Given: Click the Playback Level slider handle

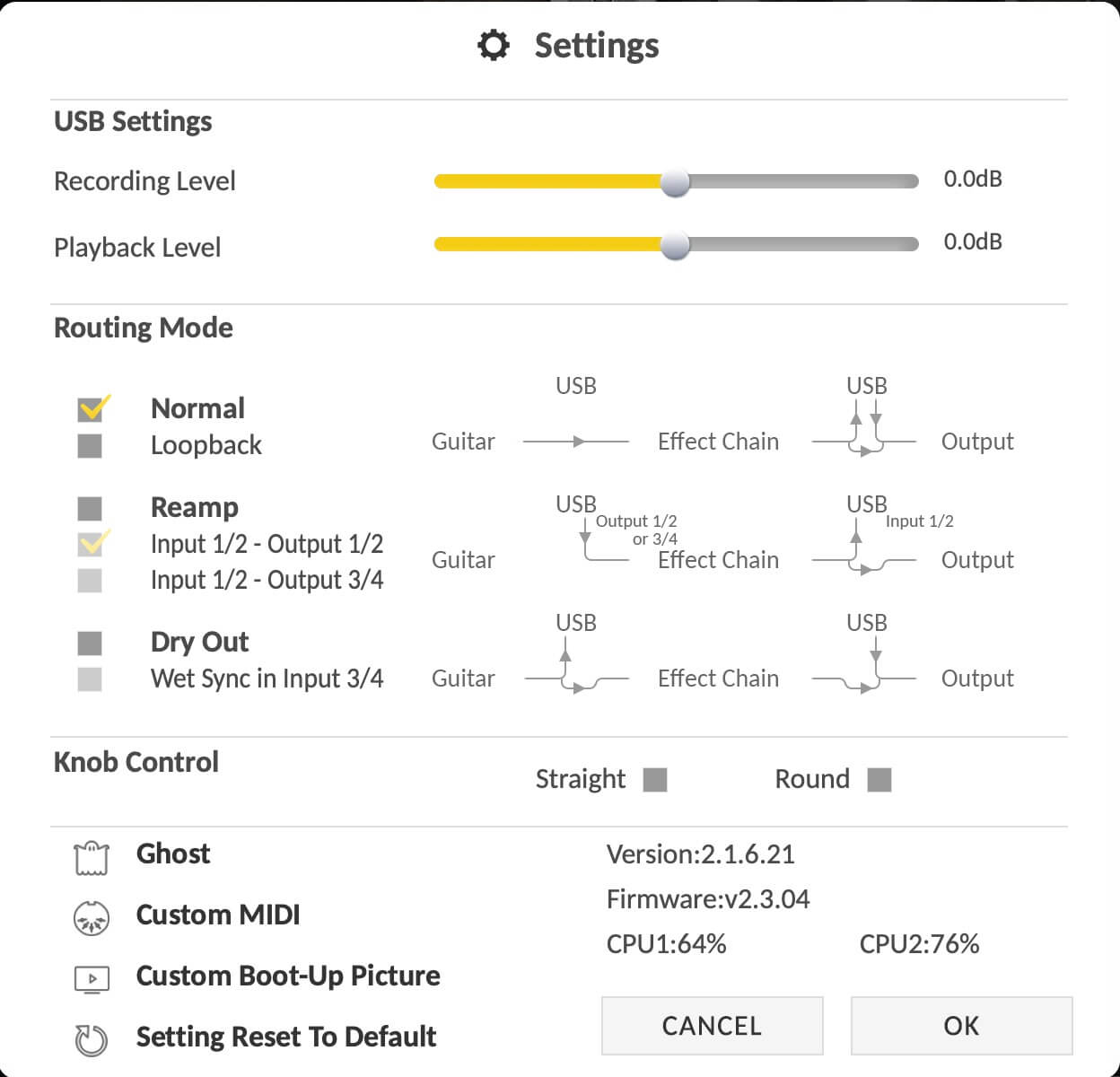Looking at the screenshot, I should point(675,244).
